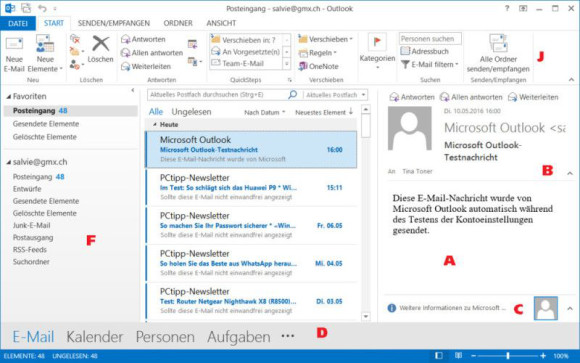This screenshot has height=363, width=580.
Task: Click the search magnifier in mailbox search
Action: (292, 95)
